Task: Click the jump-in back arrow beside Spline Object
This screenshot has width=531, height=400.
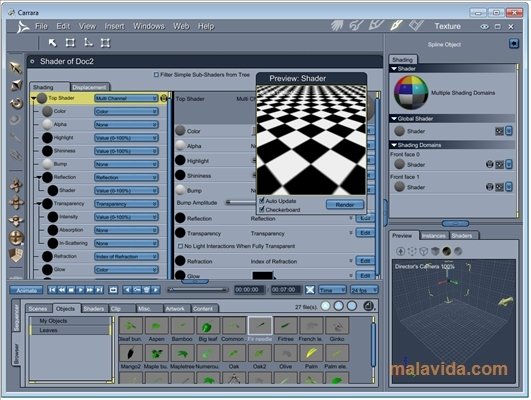Action: [514, 44]
